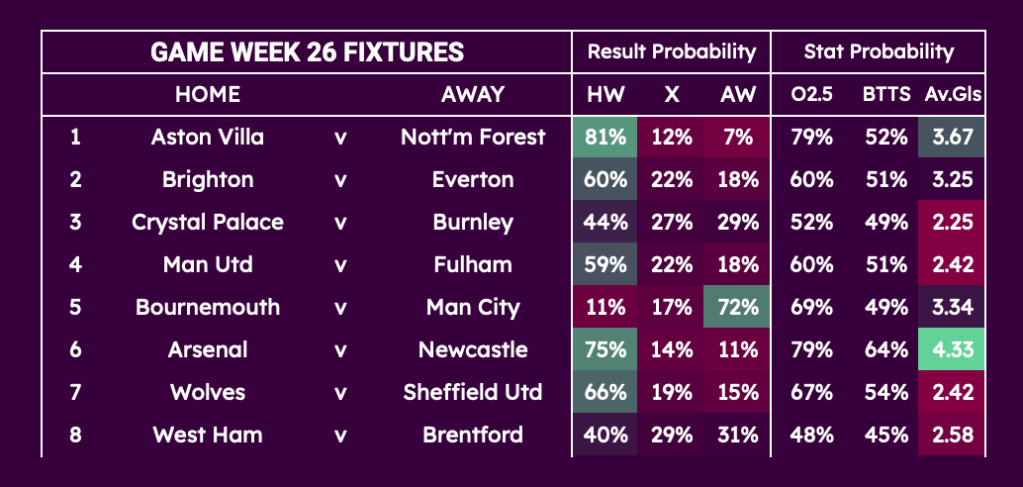This screenshot has width=1023, height=487.
Task: Click the Av.Gls column header
Action: (952, 95)
